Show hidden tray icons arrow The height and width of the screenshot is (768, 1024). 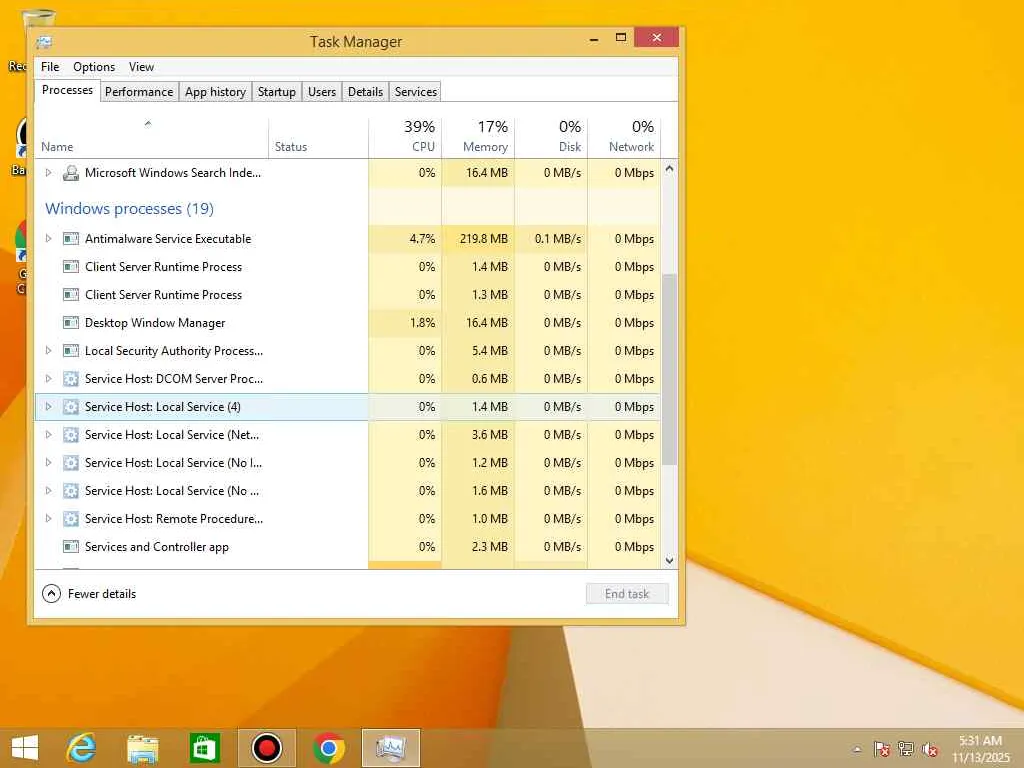[857, 750]
